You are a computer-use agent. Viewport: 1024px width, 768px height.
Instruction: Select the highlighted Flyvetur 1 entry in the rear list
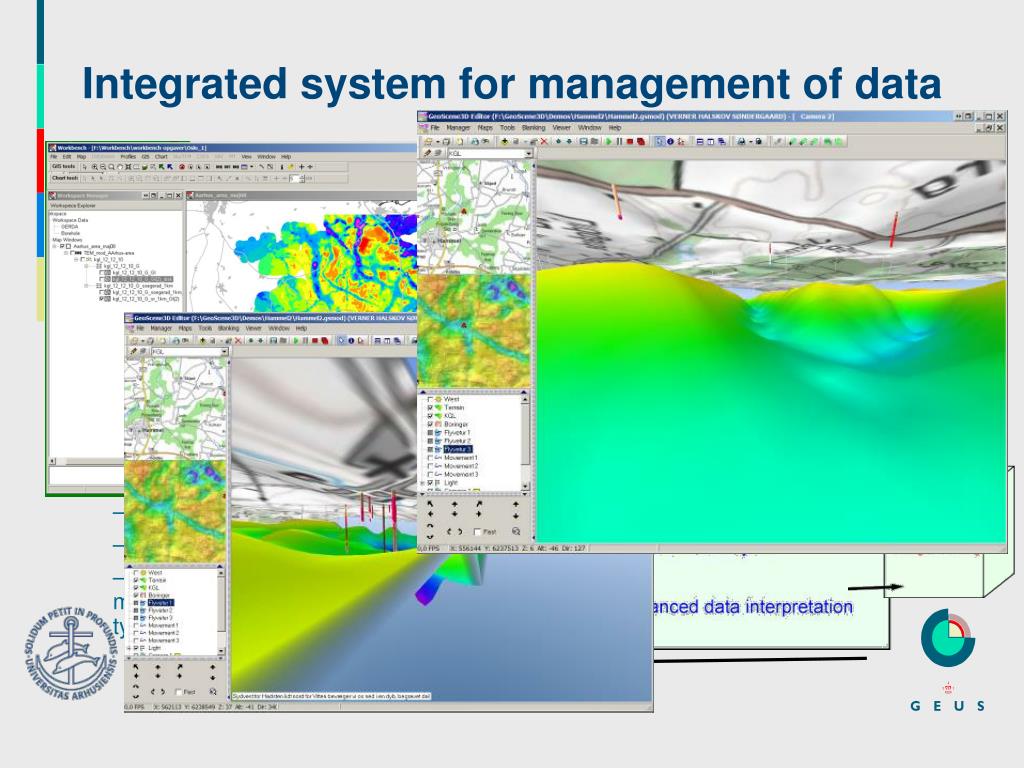point(161,603)
